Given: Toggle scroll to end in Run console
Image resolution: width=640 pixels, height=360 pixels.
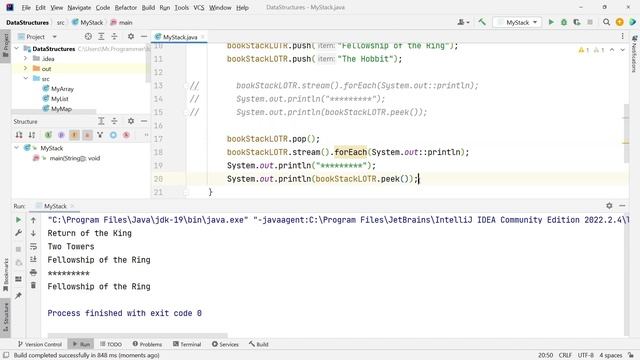Looking at the screenshot, I should click(33, 259).
